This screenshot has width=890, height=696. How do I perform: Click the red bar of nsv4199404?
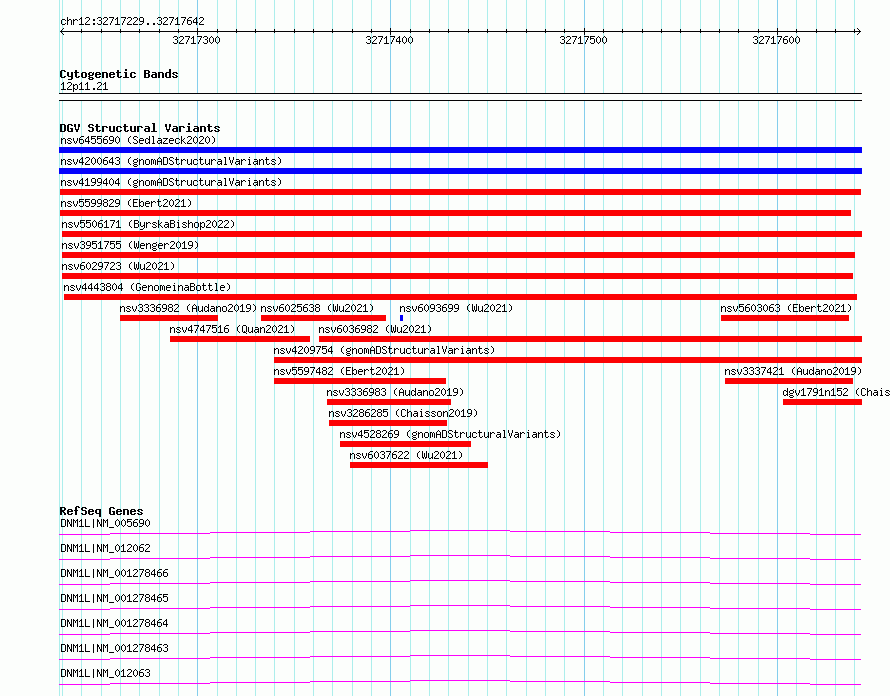460,192
